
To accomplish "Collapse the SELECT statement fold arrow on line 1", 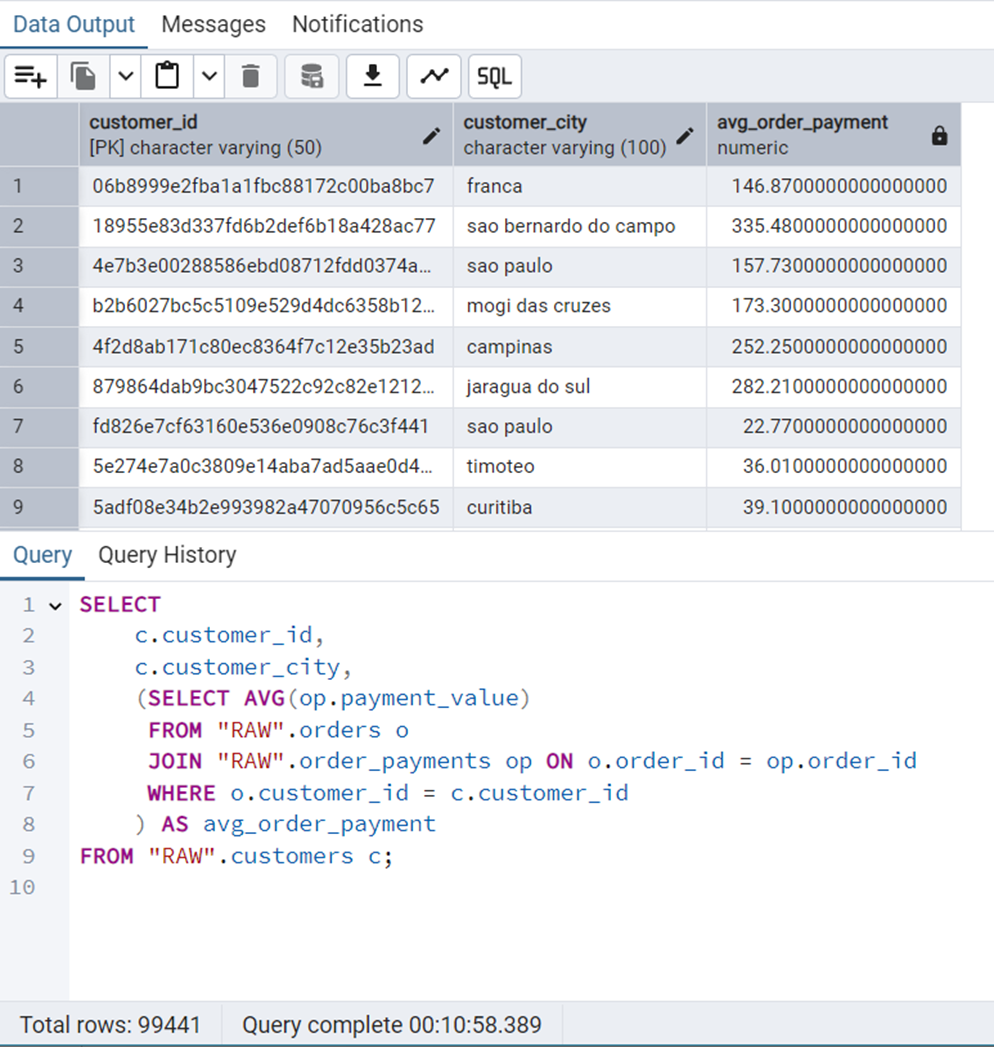I will tap(54, 605).
